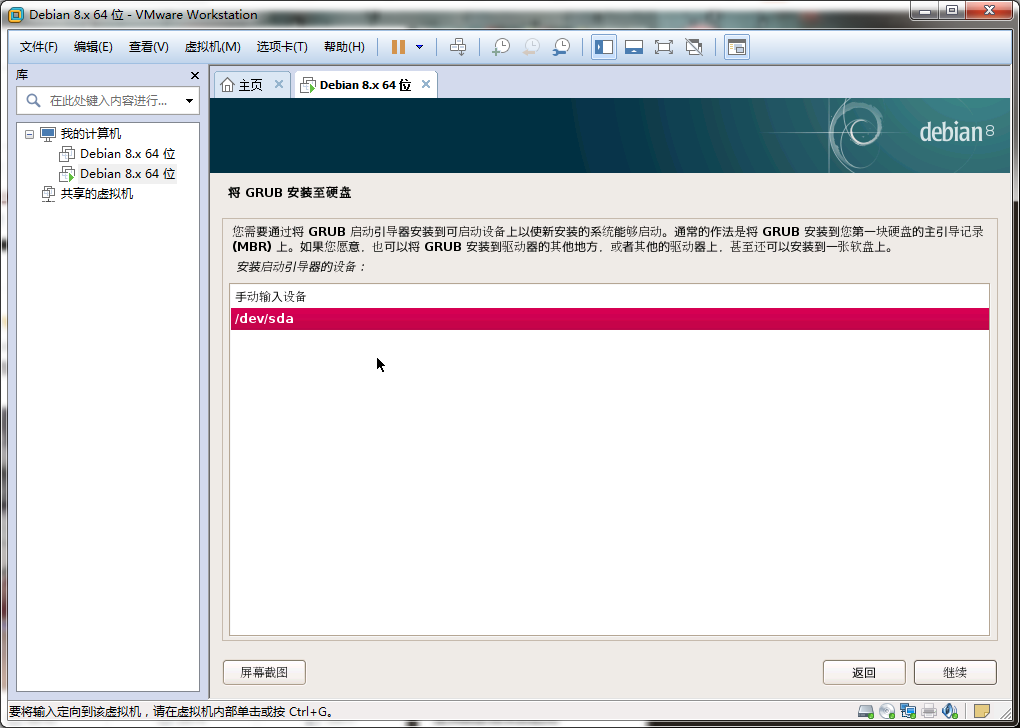This screenshot has width=1020, height=728.
Task: Open the message log note icon
Action: pyautogui.click(x=982, y=711)
